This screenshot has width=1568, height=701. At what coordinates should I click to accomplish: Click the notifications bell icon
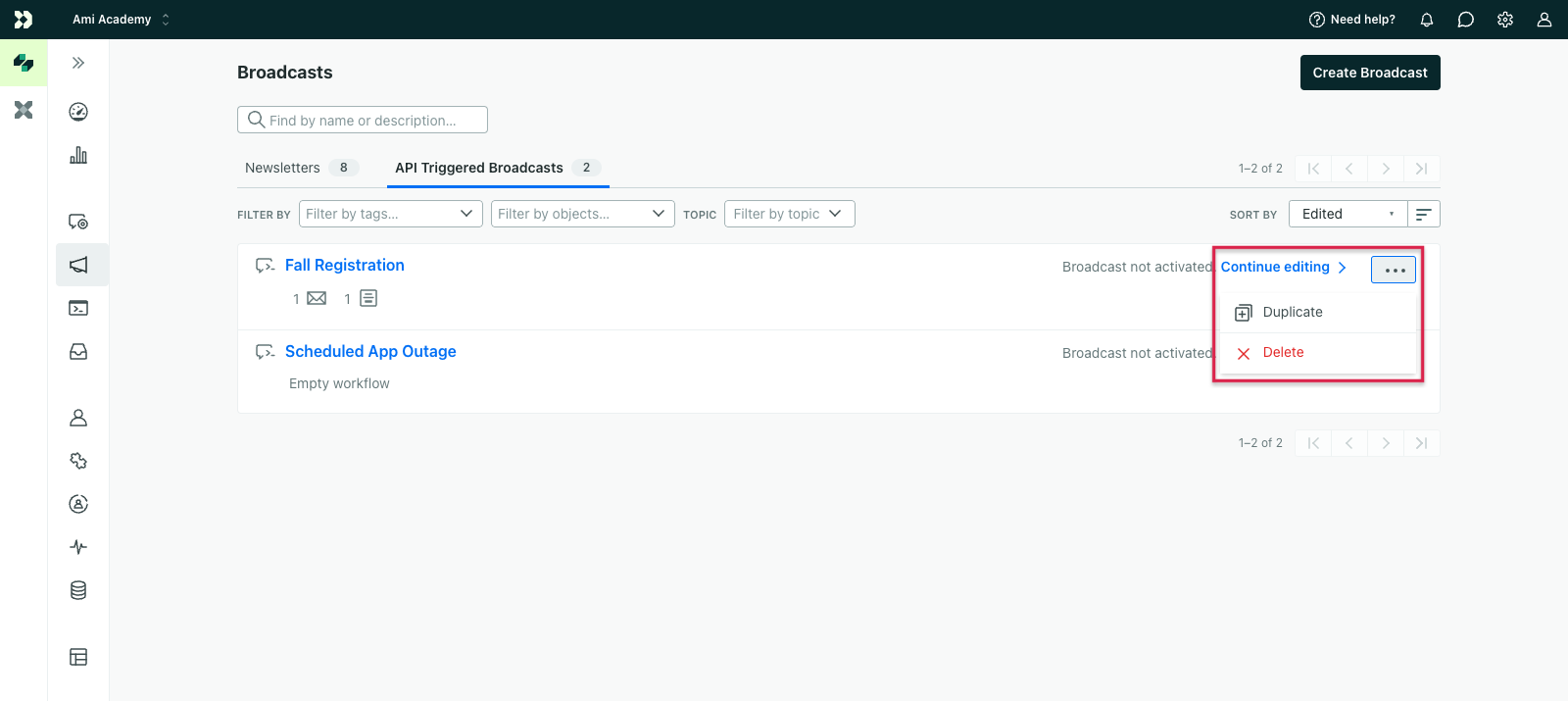click(1427, 20)
